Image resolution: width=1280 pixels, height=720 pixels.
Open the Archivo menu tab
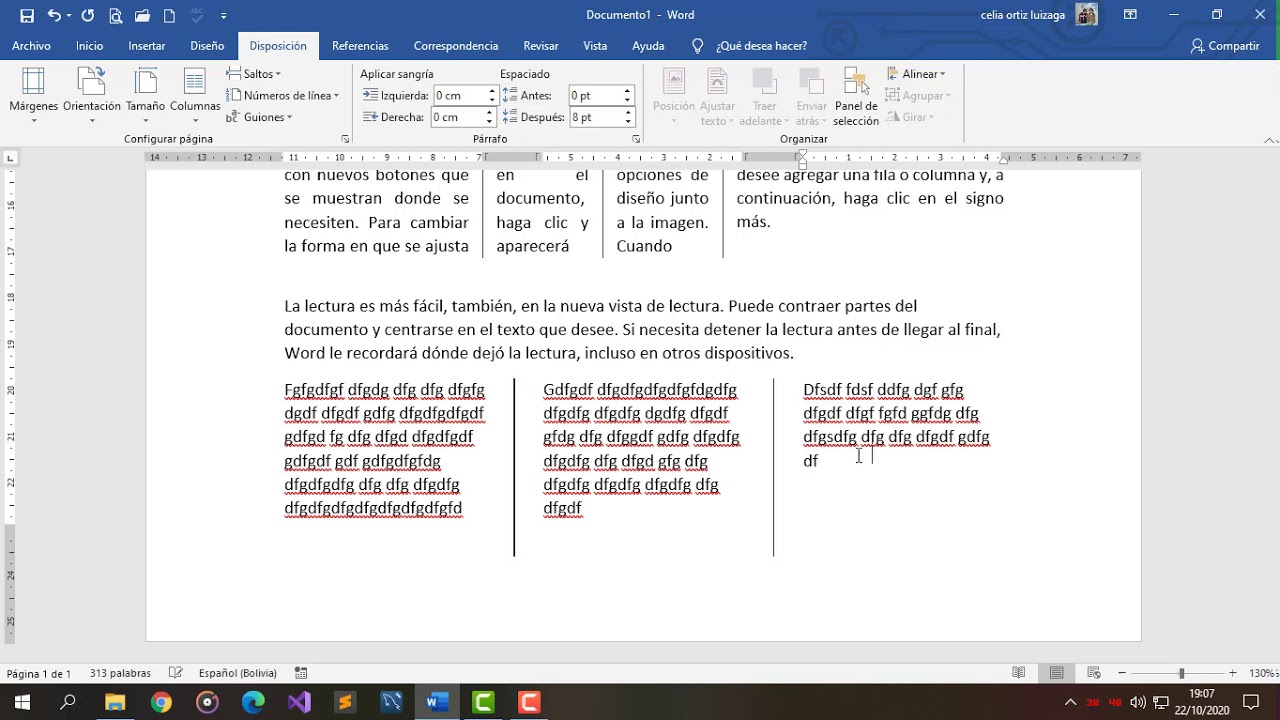click(32, 46)
